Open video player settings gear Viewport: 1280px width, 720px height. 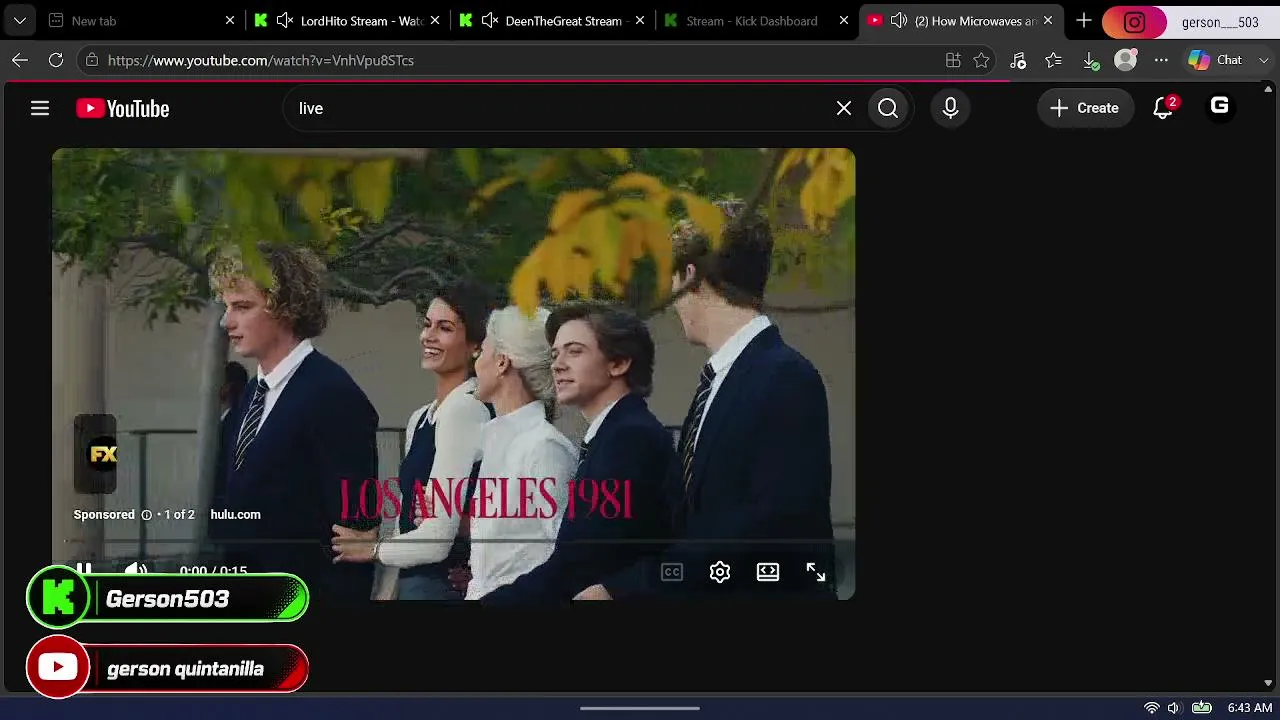720,572
